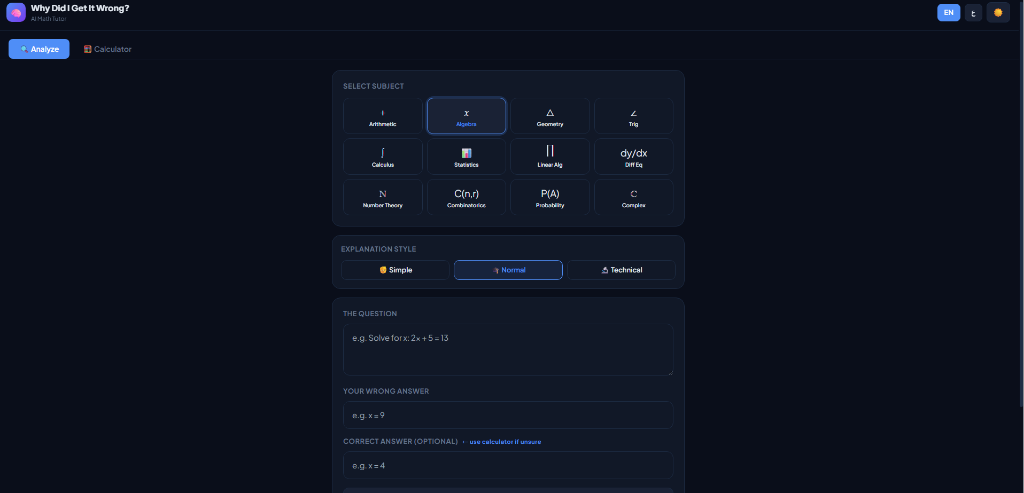Select the Calculus subject
Viewport: 1024px width, 493px height.
pos(383,157)
